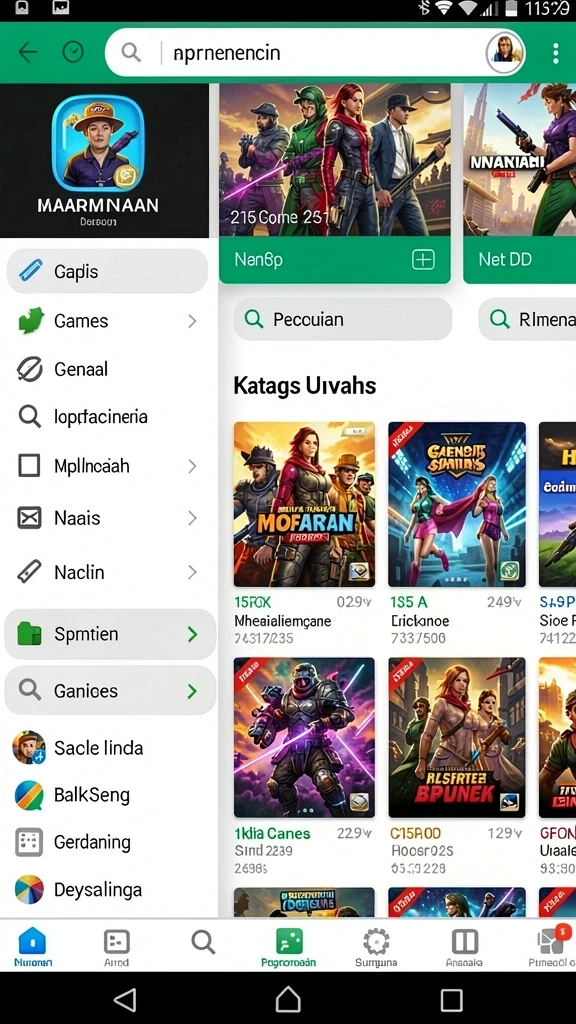The height and width of the screenshot is (1024, 576).
Task: Open the 229 dropdown by 1kiia Canes
Action: tap(355, 833)
